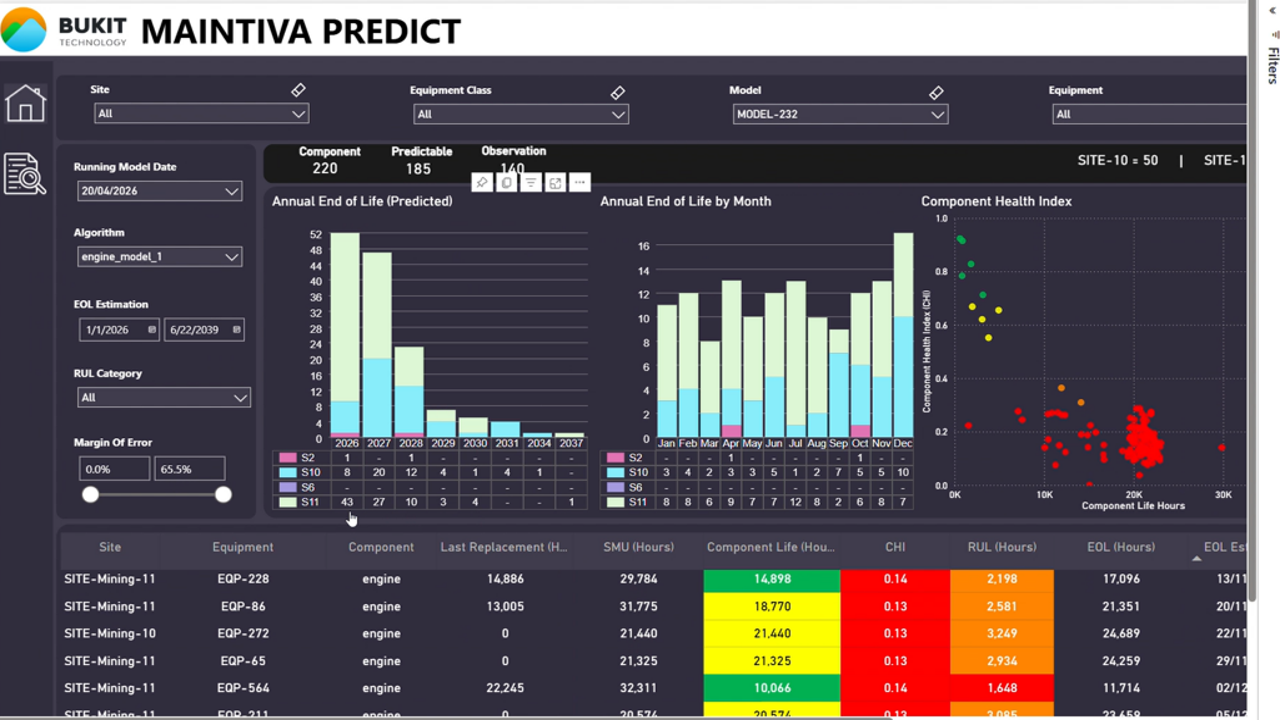The width and height of the screenshot is (1280, 720).
Task: Click the green Component Life value 14,898
Action: pyautogui.click(x=772, y=579)
